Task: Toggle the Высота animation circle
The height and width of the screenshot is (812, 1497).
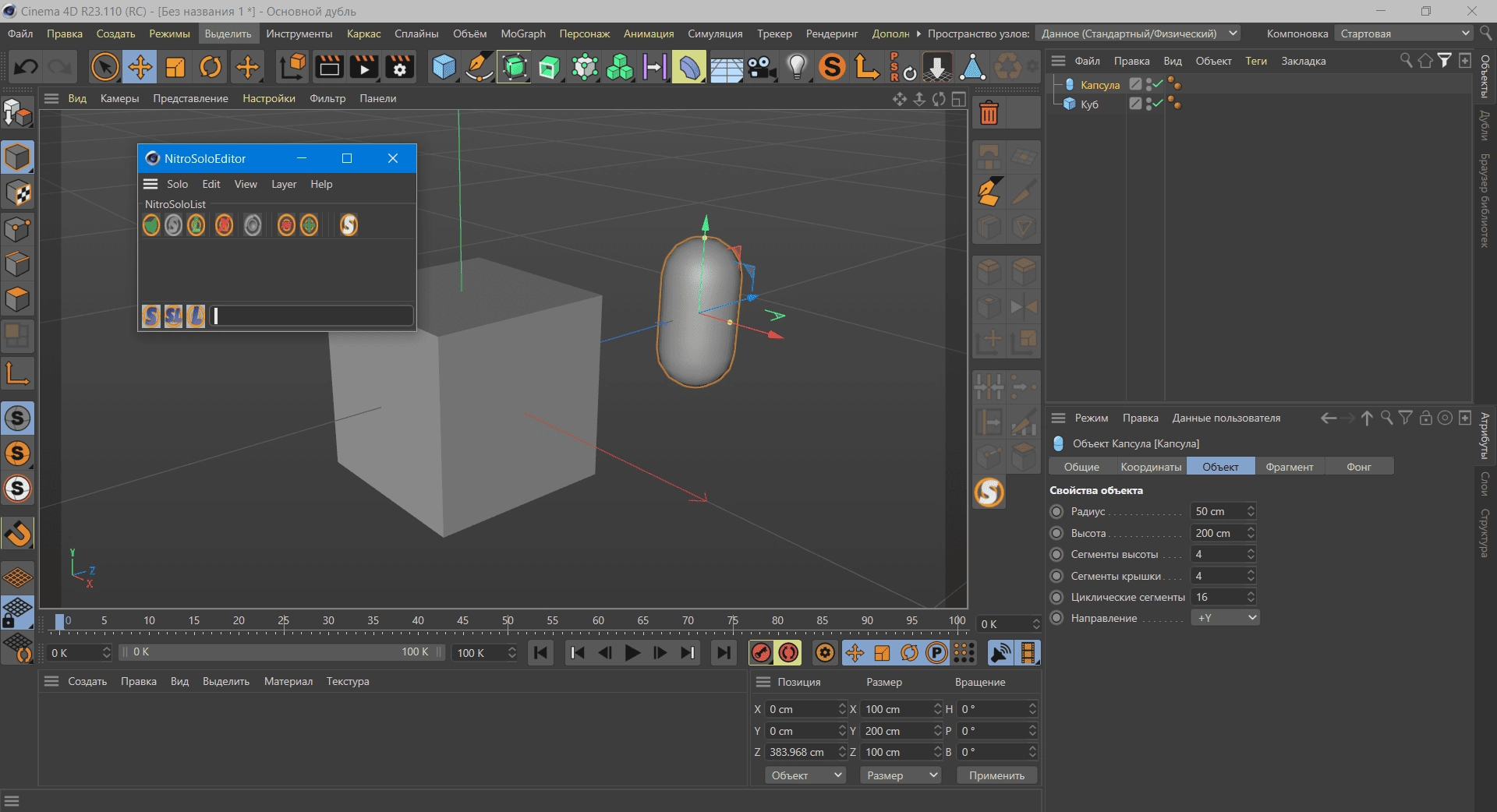Action: point(1056,533)
